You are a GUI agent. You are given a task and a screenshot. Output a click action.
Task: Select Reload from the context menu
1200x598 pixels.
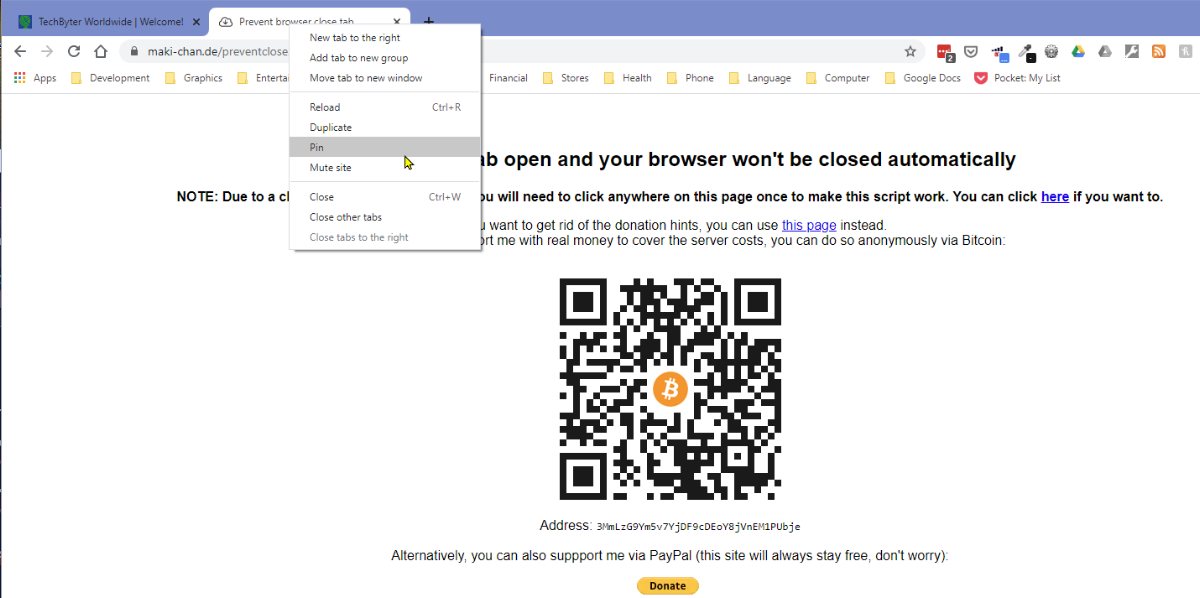pyautogui.click(x=385, y=107)
